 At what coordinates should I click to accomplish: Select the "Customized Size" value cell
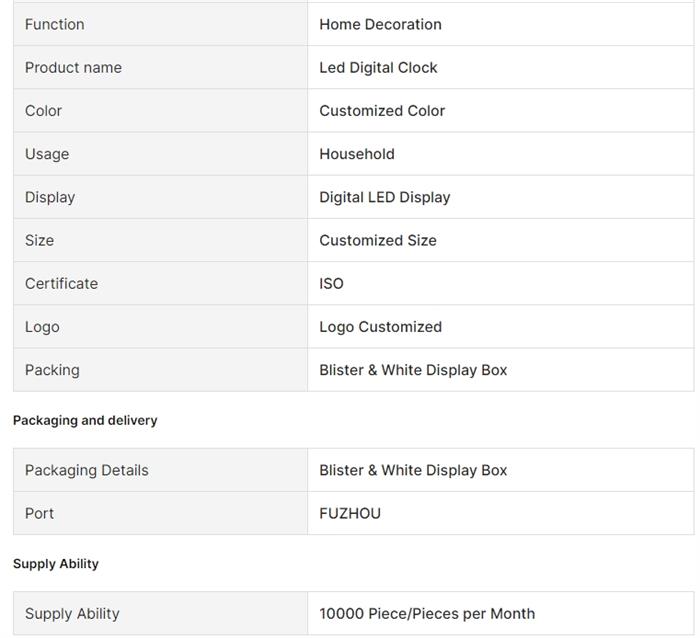(x=378, y=240)
